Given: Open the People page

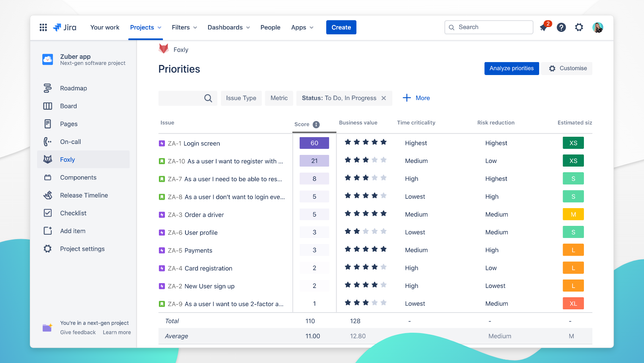Looking at the screenshot, I should [270, 28].
